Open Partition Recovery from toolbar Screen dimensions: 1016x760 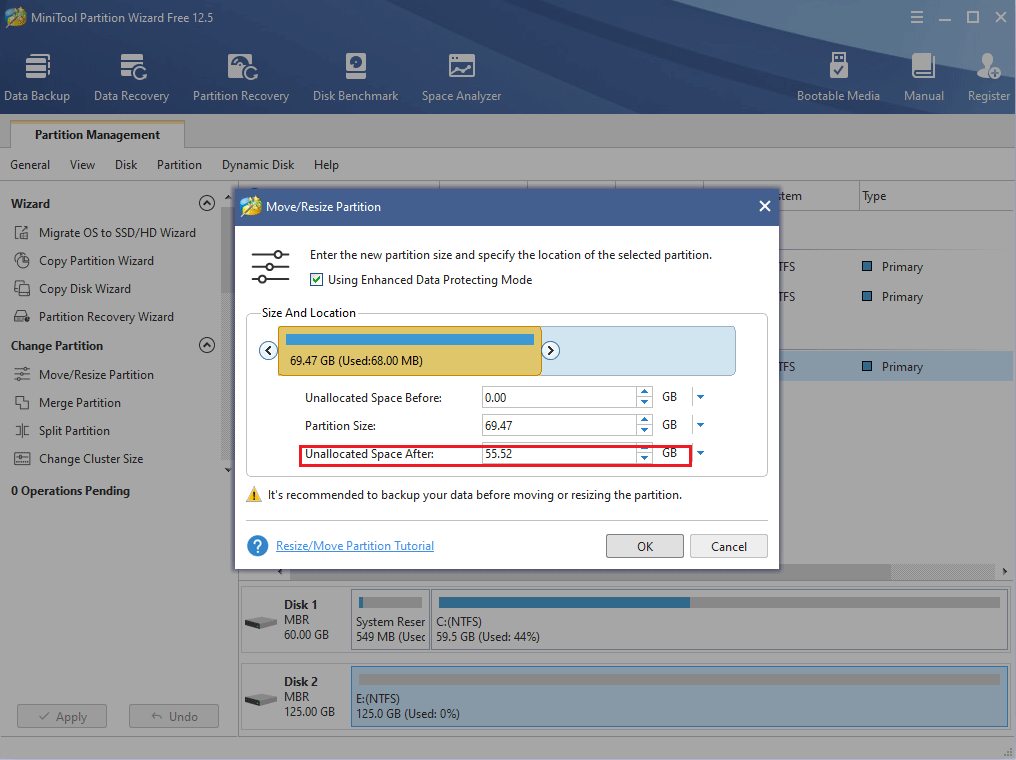click(241, 78)
